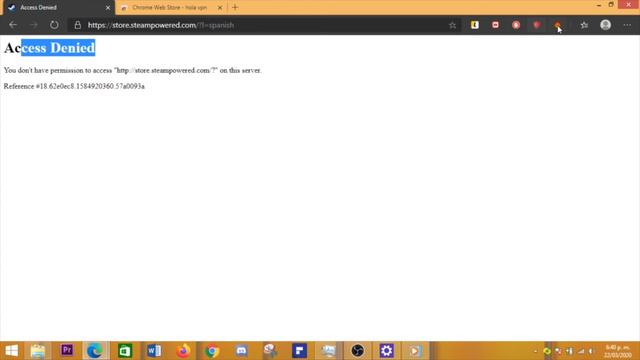
Task: Open Microsoft Word from taskbar
Action: pyautogui.click(x=154, y=351)
